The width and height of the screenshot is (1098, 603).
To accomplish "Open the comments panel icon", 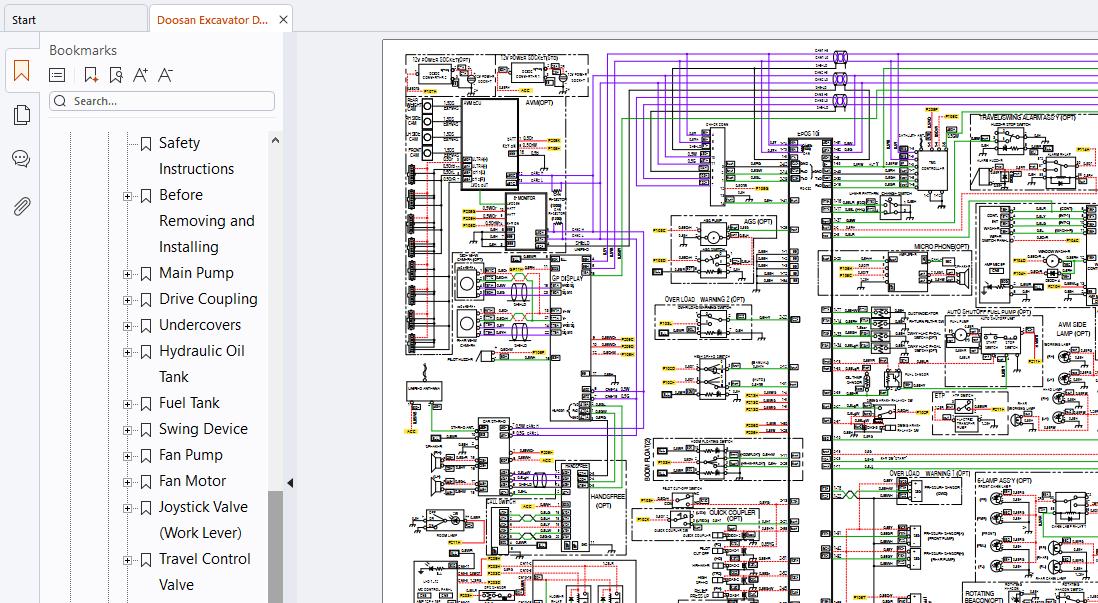I will point(21,159).
